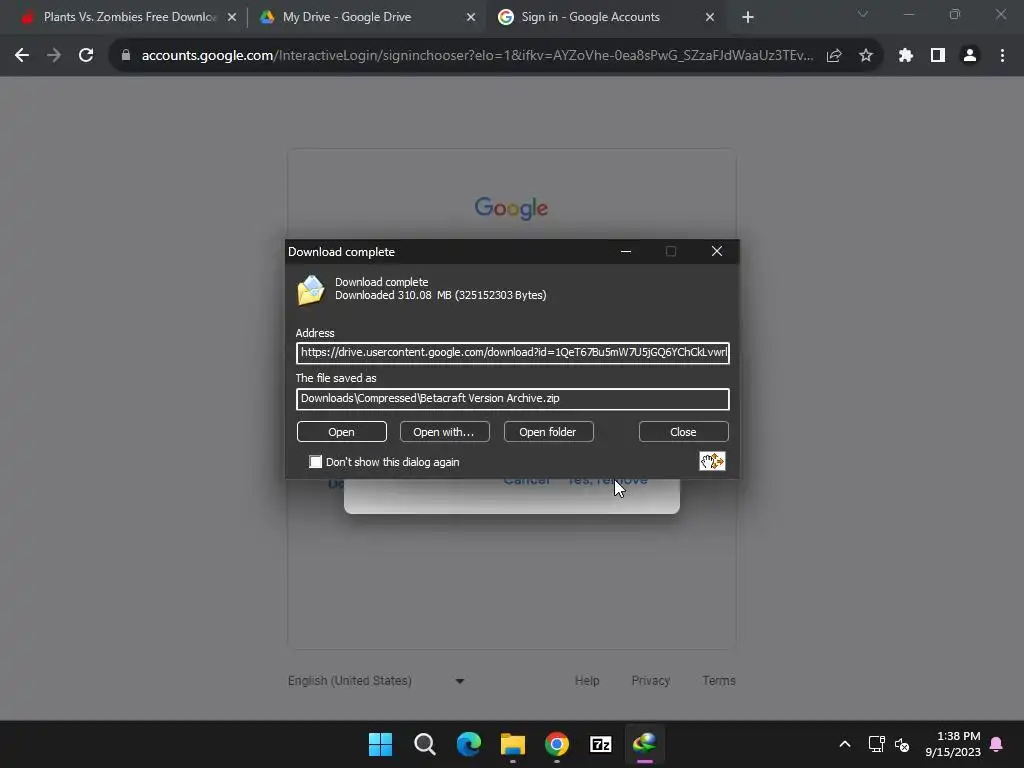Go forward in browser history
The height and width of the screenshot is (768, 1024).
[54, 56]
